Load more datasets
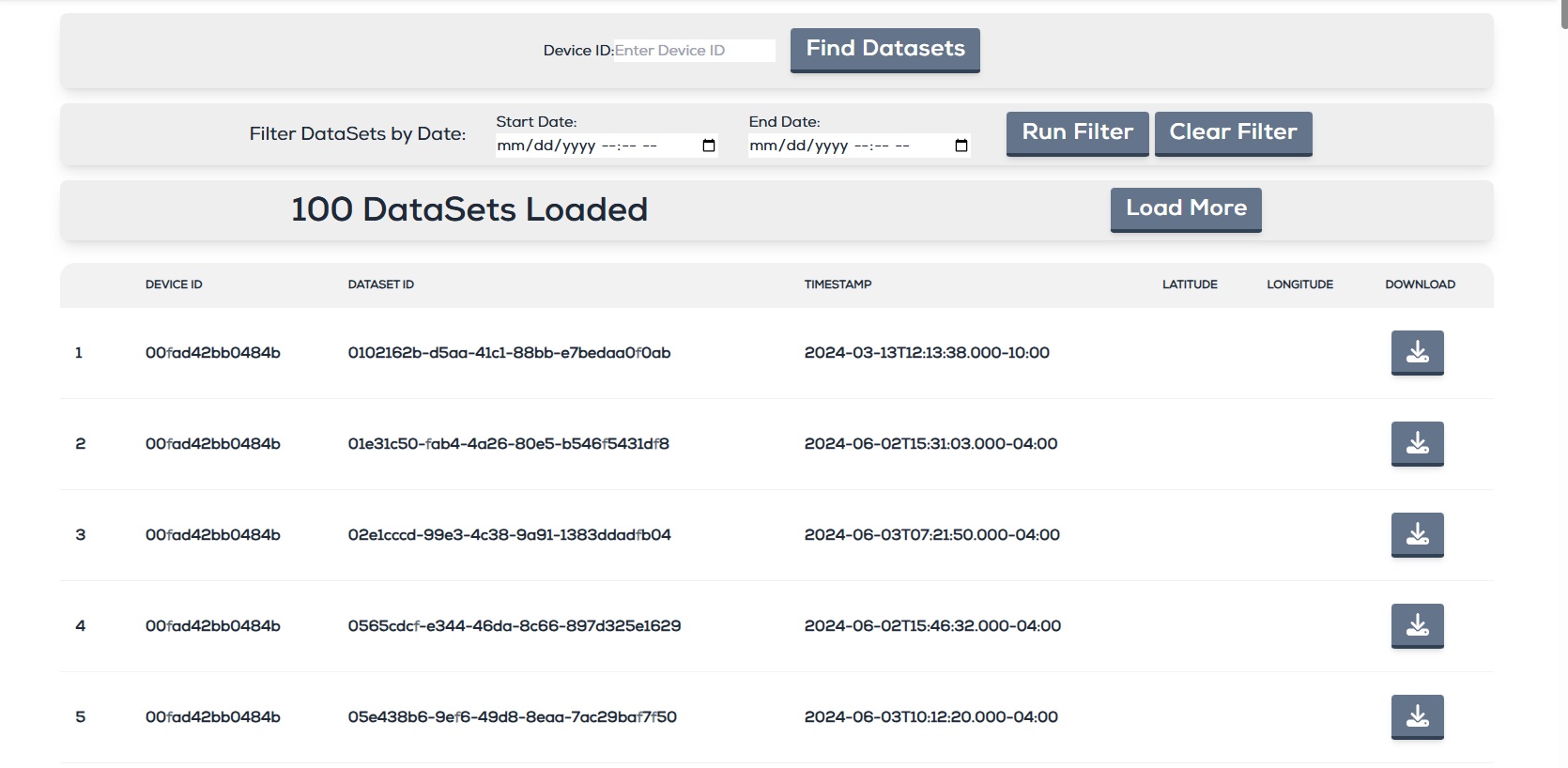1568x768 pixels. (1186, 209)
